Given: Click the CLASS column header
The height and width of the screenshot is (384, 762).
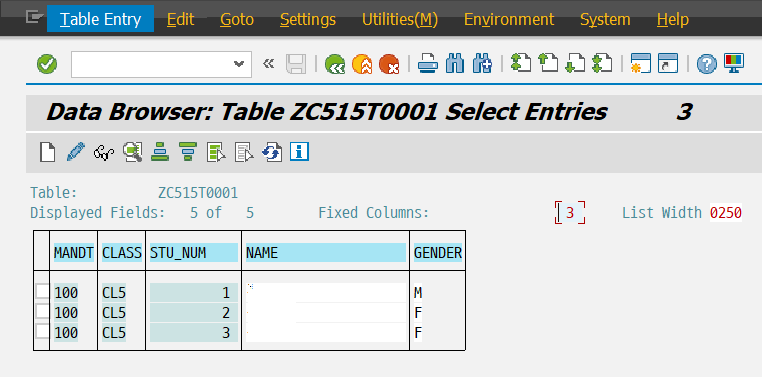Looking at the screenshot, I should pos(121,253).
